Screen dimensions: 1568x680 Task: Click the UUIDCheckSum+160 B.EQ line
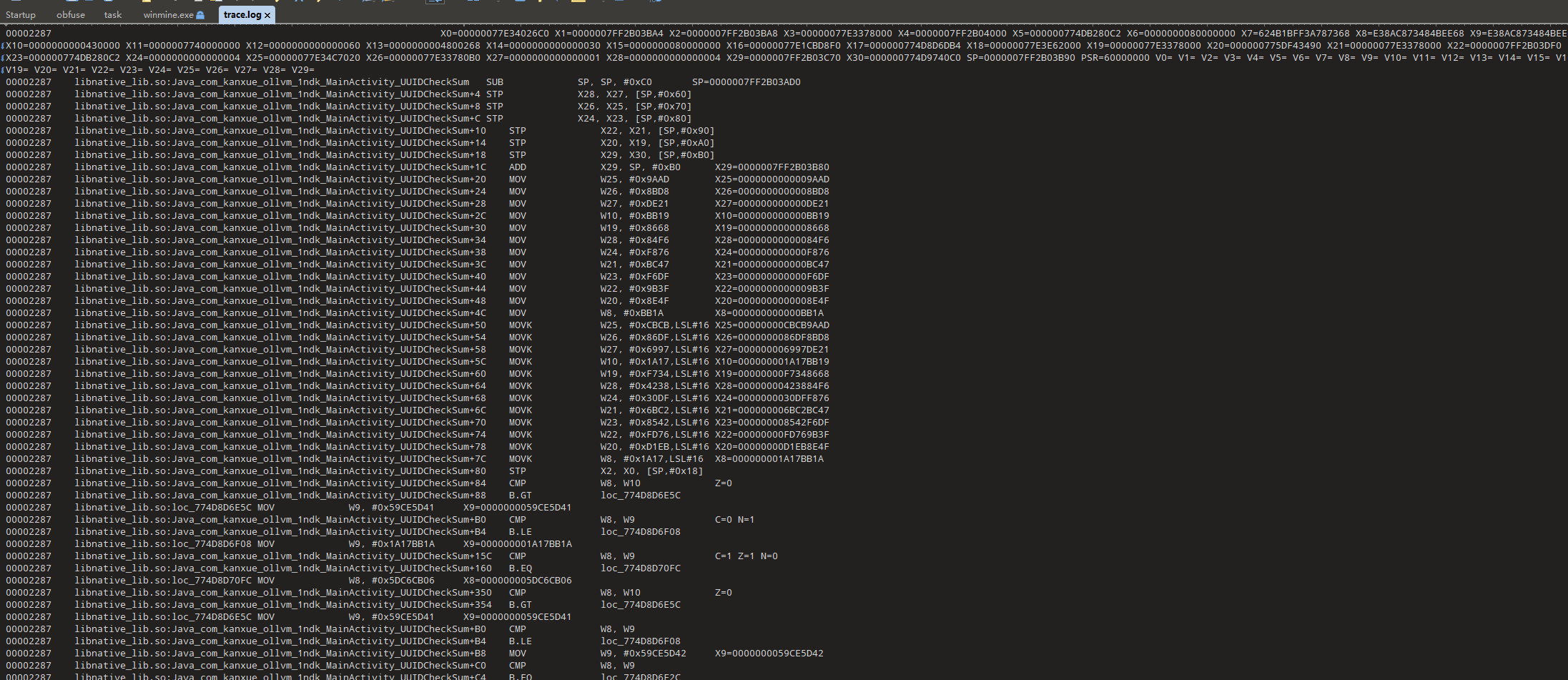[343, 568]
